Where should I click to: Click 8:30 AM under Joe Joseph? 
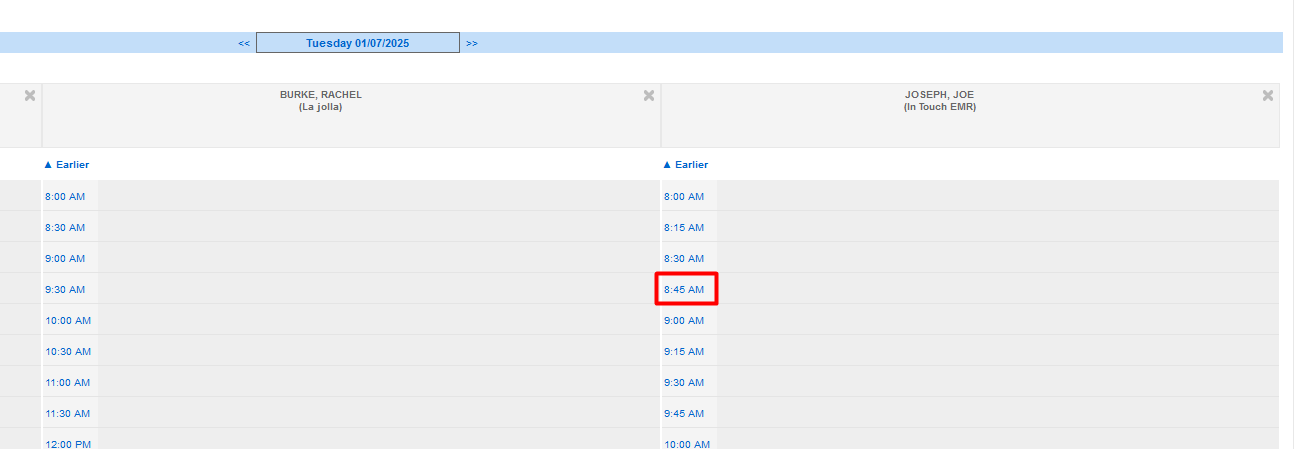coord(684,259)
